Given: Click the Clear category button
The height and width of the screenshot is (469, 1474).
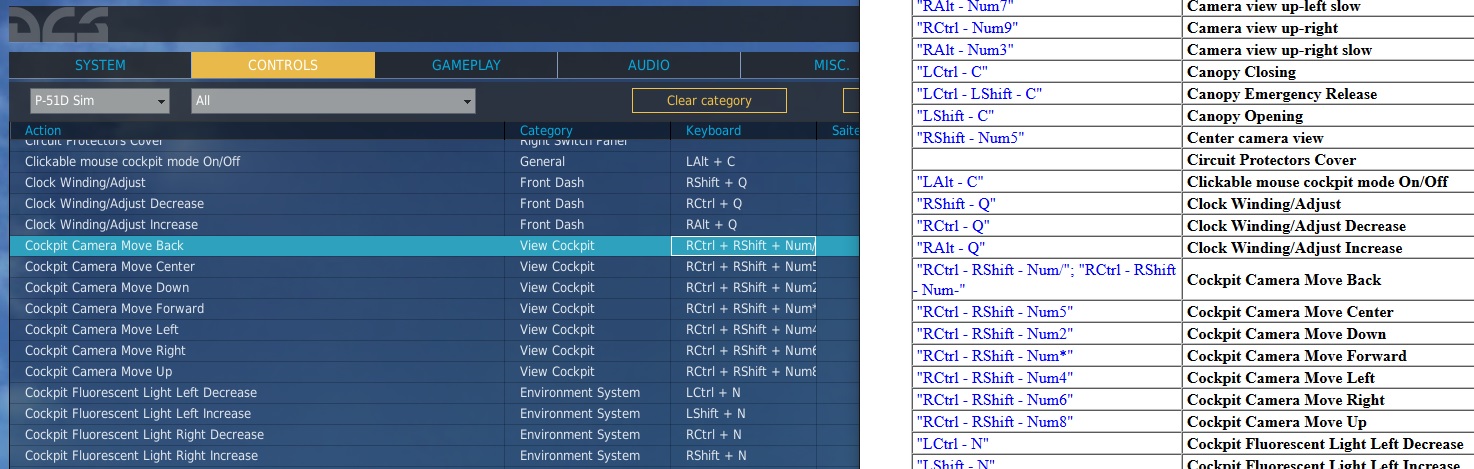Looking at the screenshot, I should coord(709,101).
